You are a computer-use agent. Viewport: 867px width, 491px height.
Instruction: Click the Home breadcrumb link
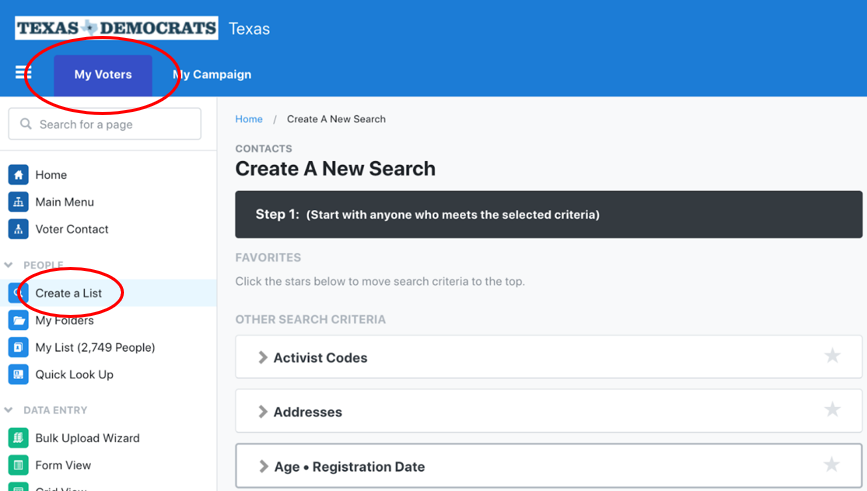pos(249,119)
